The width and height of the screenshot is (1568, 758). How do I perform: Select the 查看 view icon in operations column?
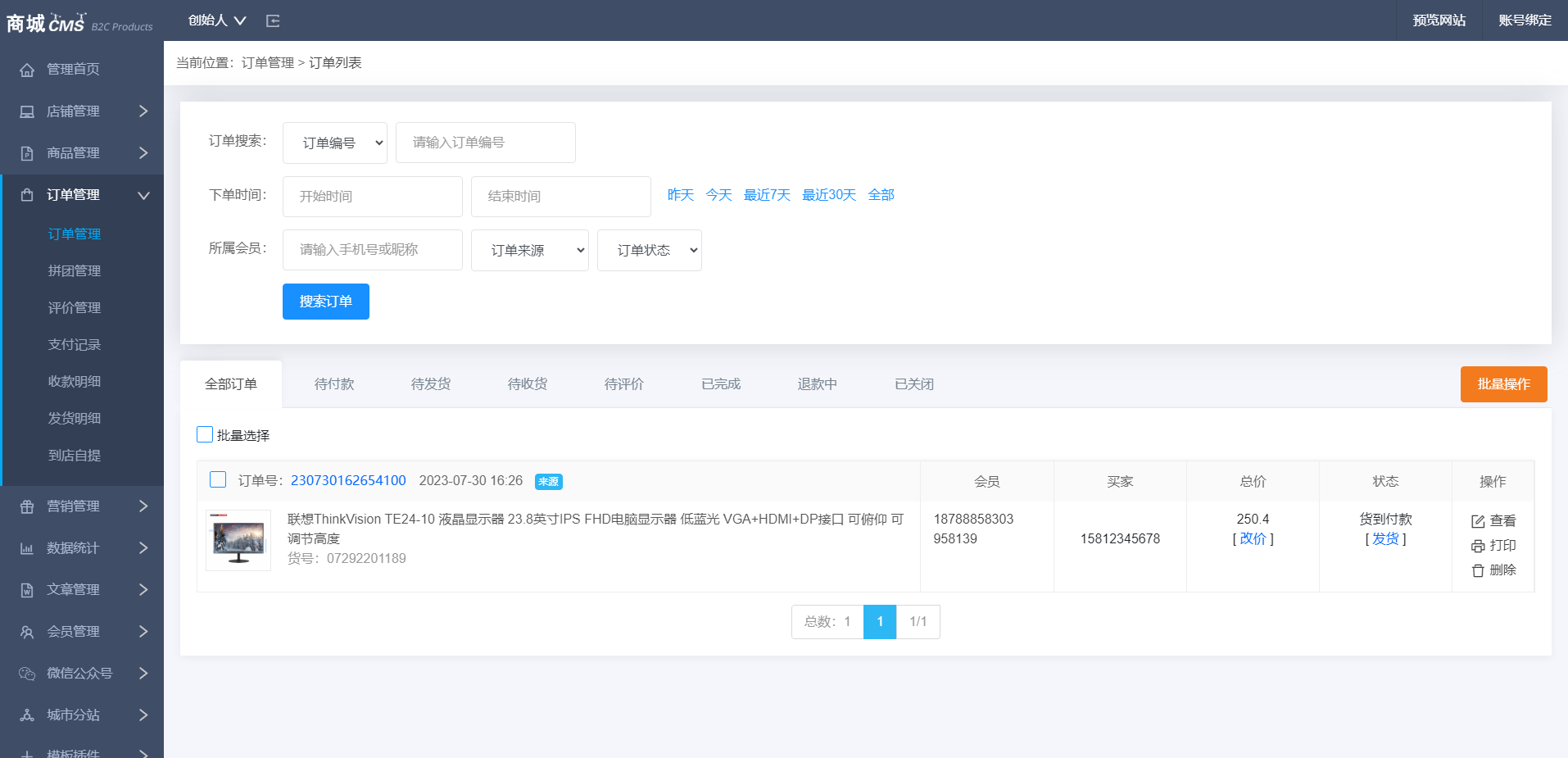point(1476,520)
